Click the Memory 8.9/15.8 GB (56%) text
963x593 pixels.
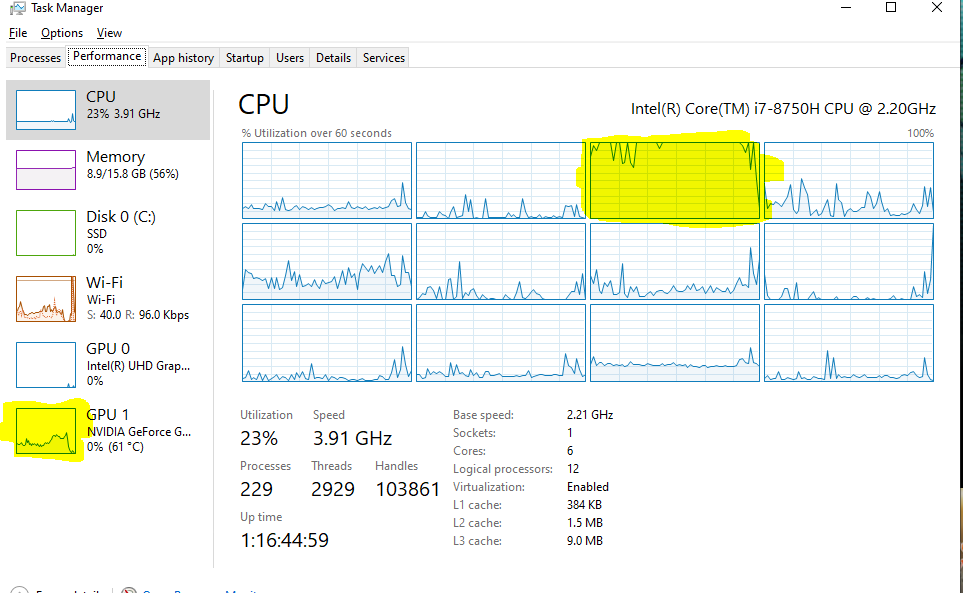coord(133,174)
